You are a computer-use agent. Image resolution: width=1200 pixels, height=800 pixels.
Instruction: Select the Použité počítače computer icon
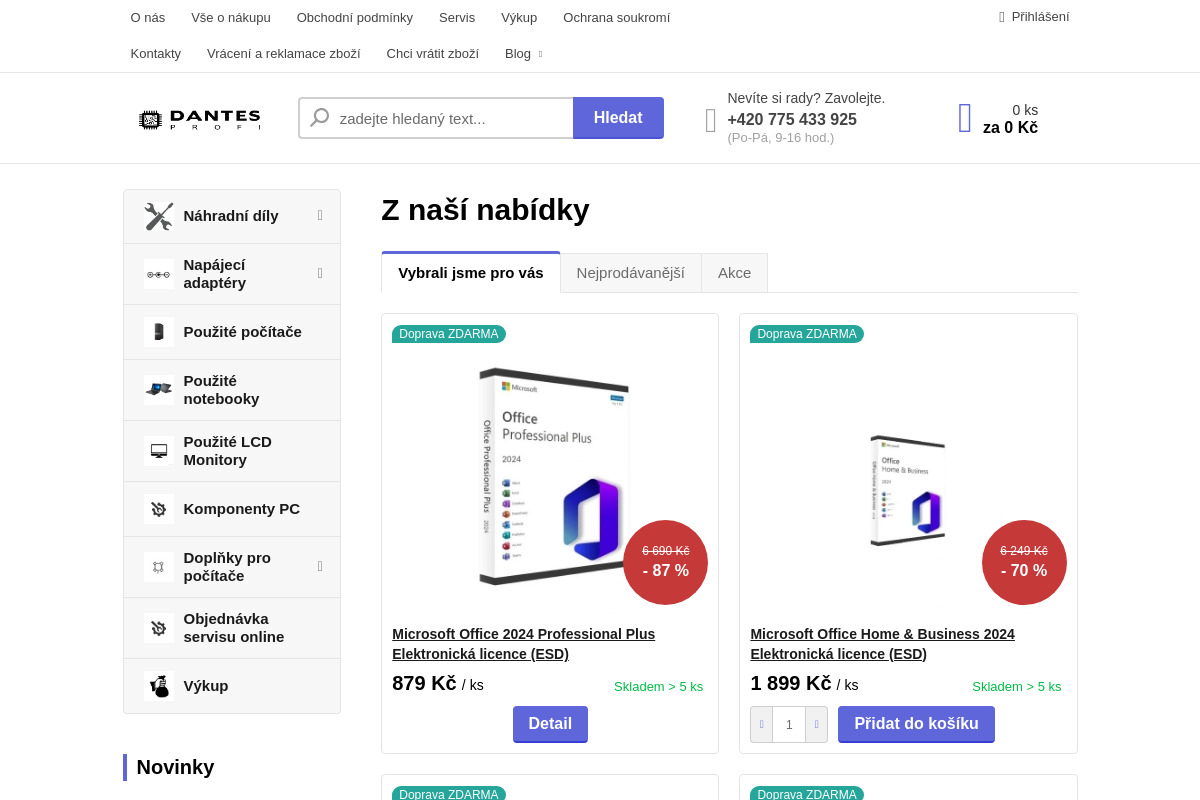coord(158,332)
